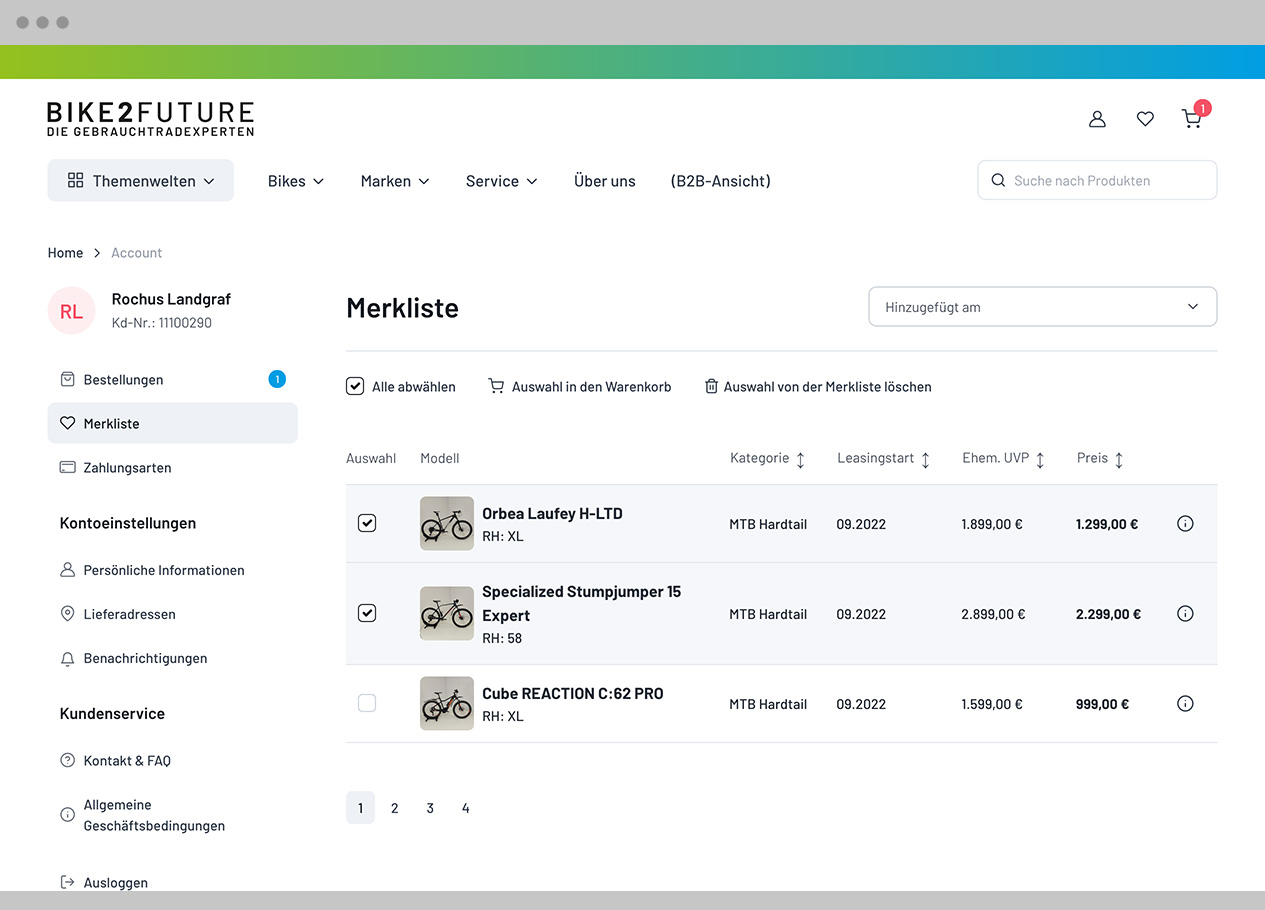Uncheck the Specialized Stumpjumper 15 Expert checkbox
Image resolution: width=1265 pixels, height=910 pixels.
click(367, 613)
